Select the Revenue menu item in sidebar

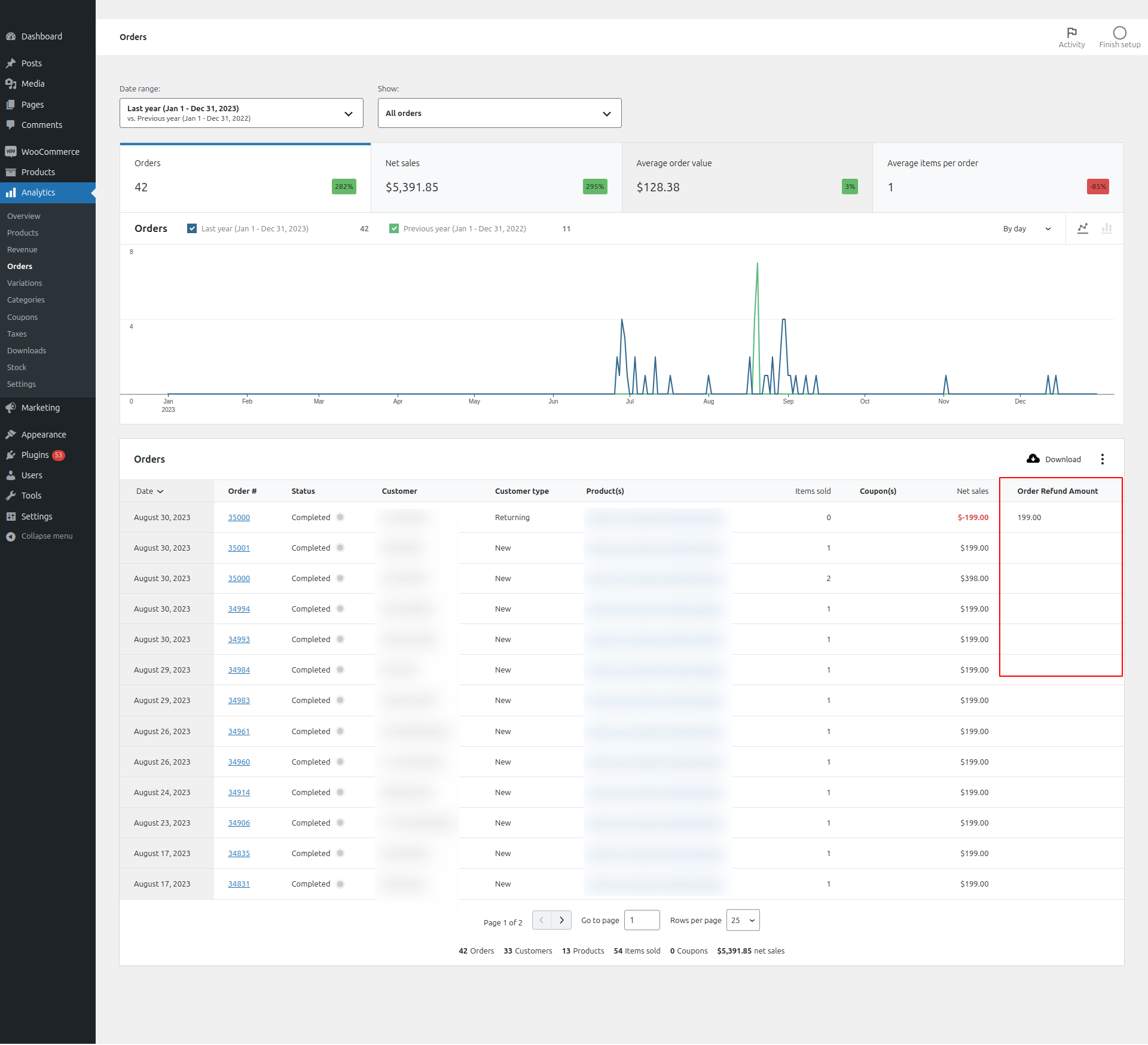[x=22, y=249]
